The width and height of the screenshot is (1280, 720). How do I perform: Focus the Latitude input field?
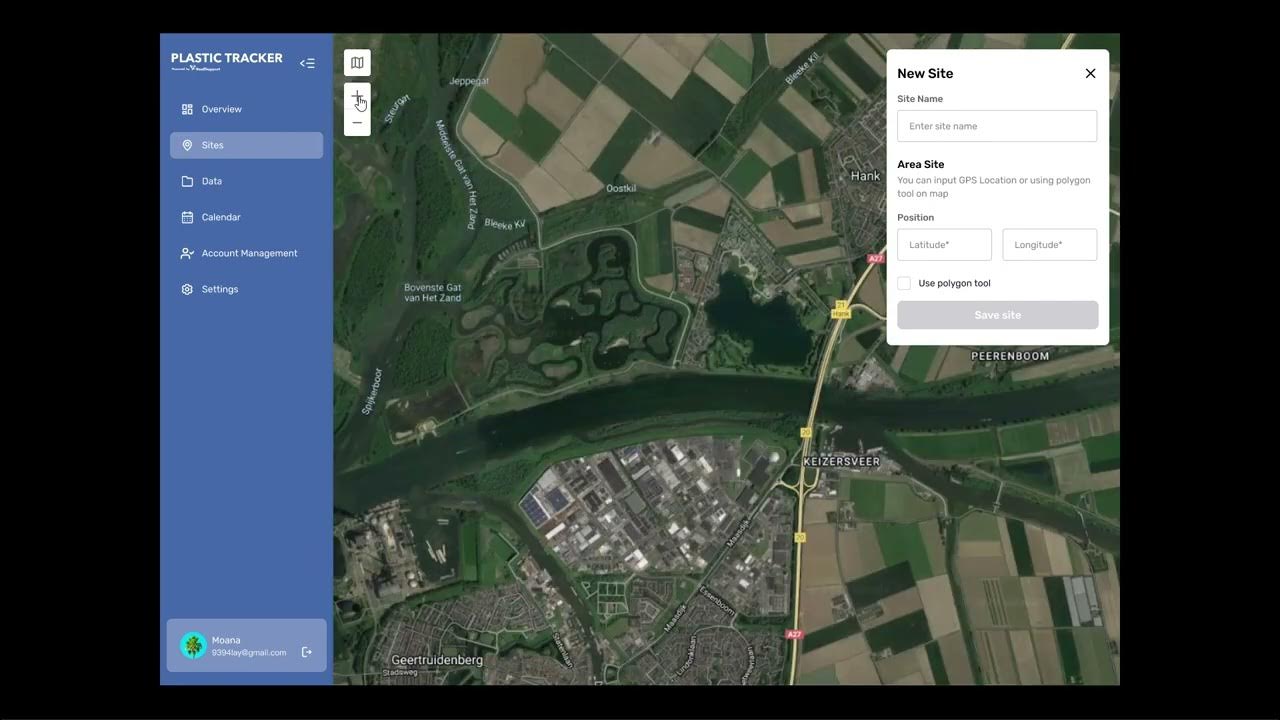point(944,245)
